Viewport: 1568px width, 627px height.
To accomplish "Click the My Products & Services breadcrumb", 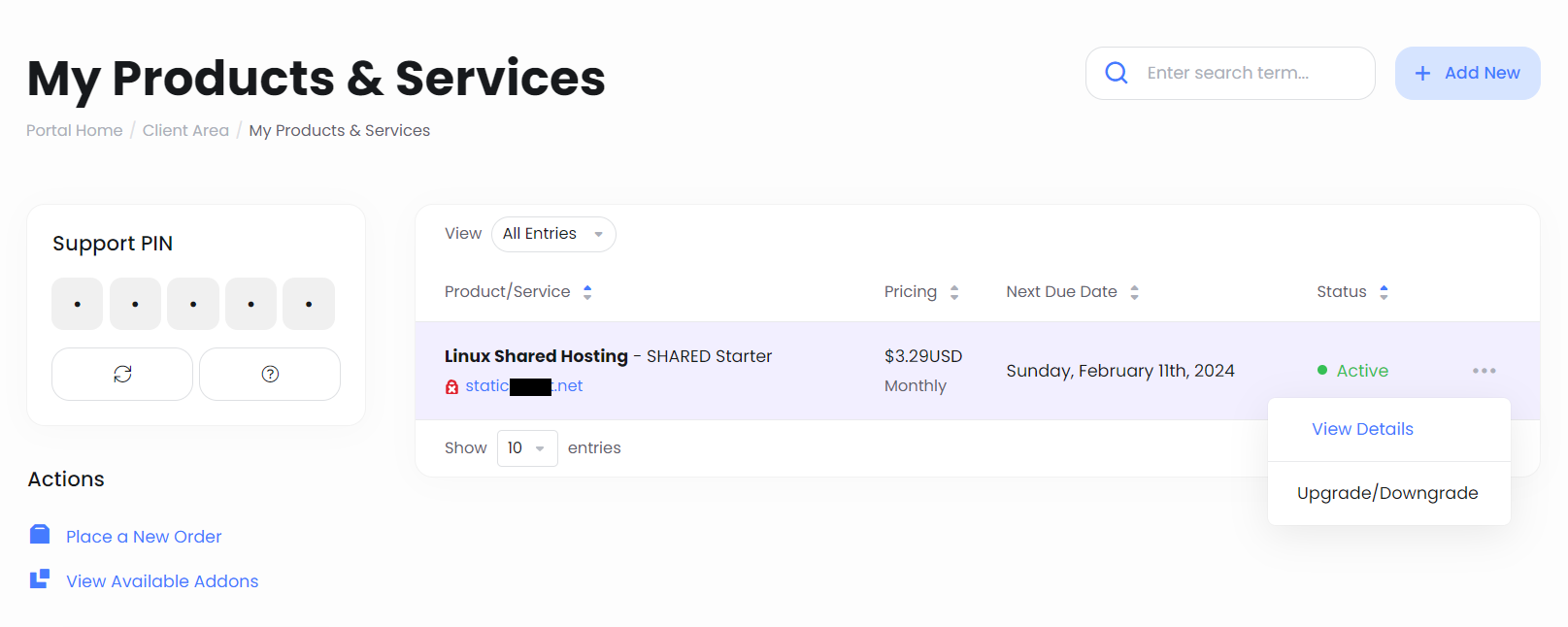I will 339,130.
